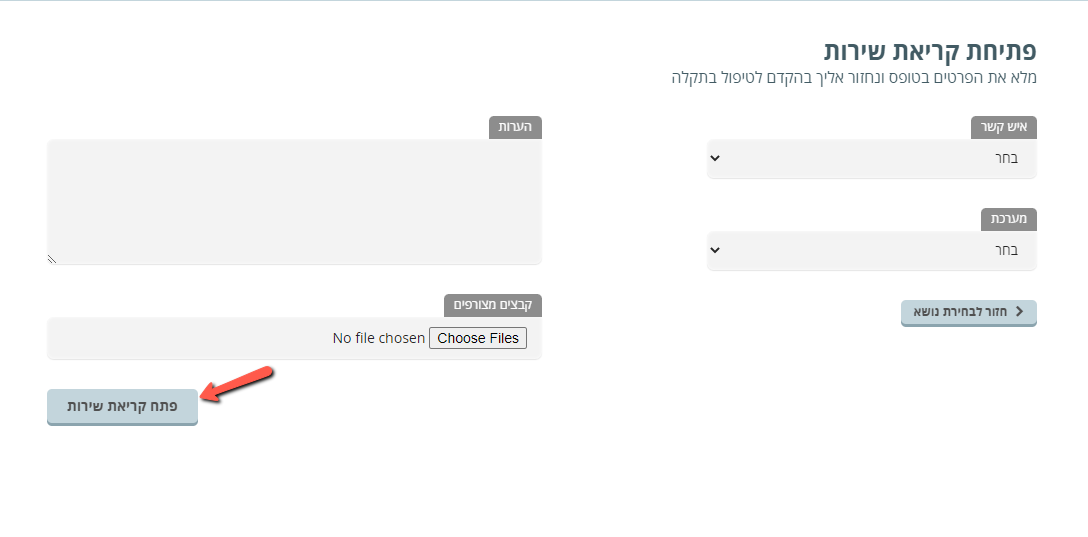This screenshot has width=1088, height=537.
Task: Go back via חזור לבחירת נושא button
Action: (969, 312)
